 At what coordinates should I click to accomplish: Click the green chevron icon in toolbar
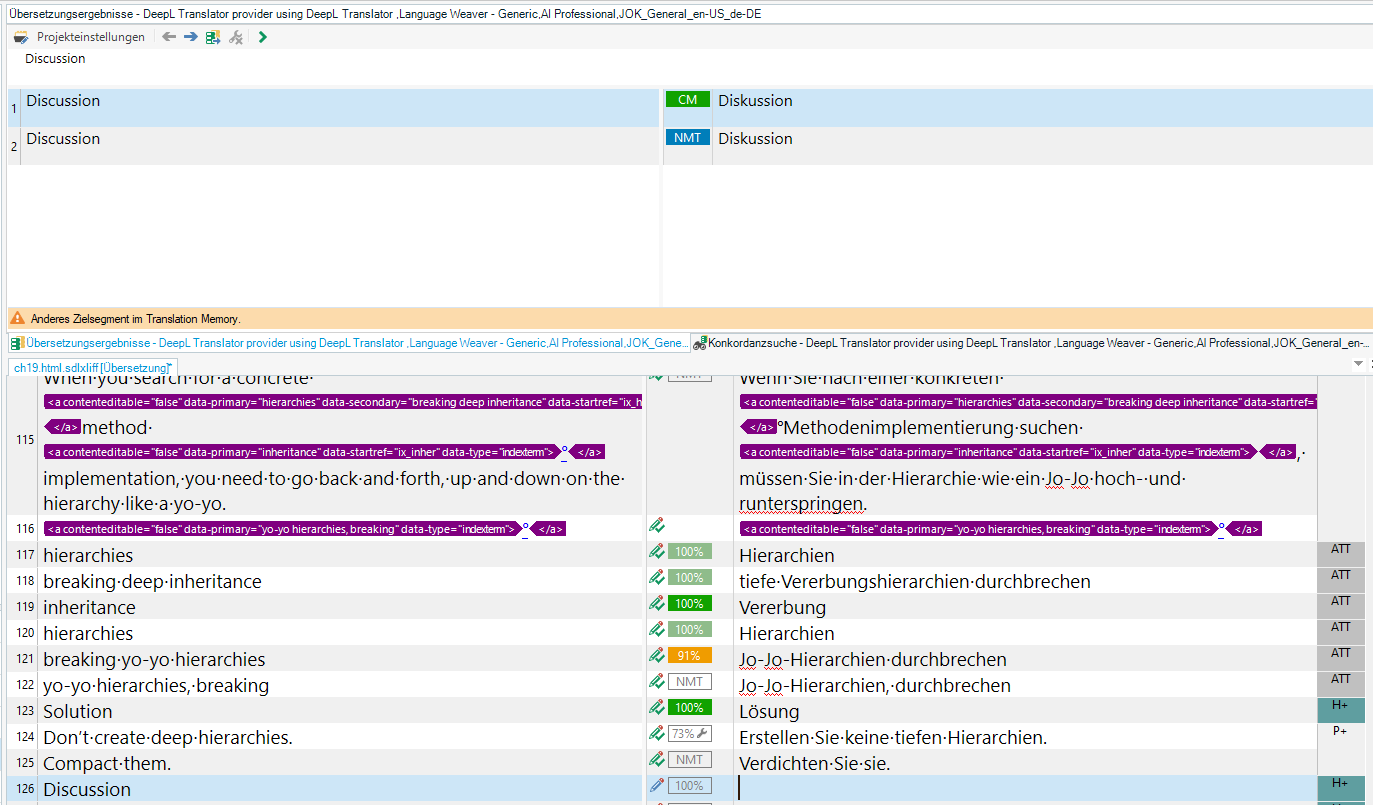tap(262, 37)
